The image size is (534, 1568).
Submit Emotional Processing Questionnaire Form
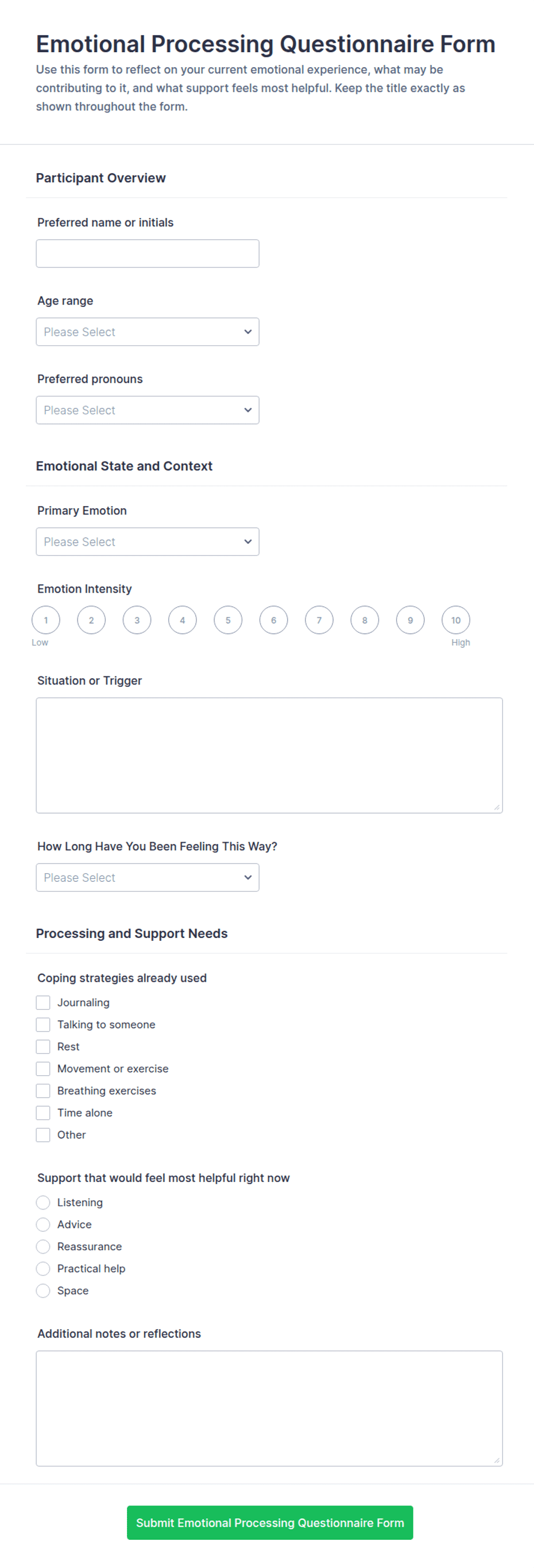coord(270,1522)
